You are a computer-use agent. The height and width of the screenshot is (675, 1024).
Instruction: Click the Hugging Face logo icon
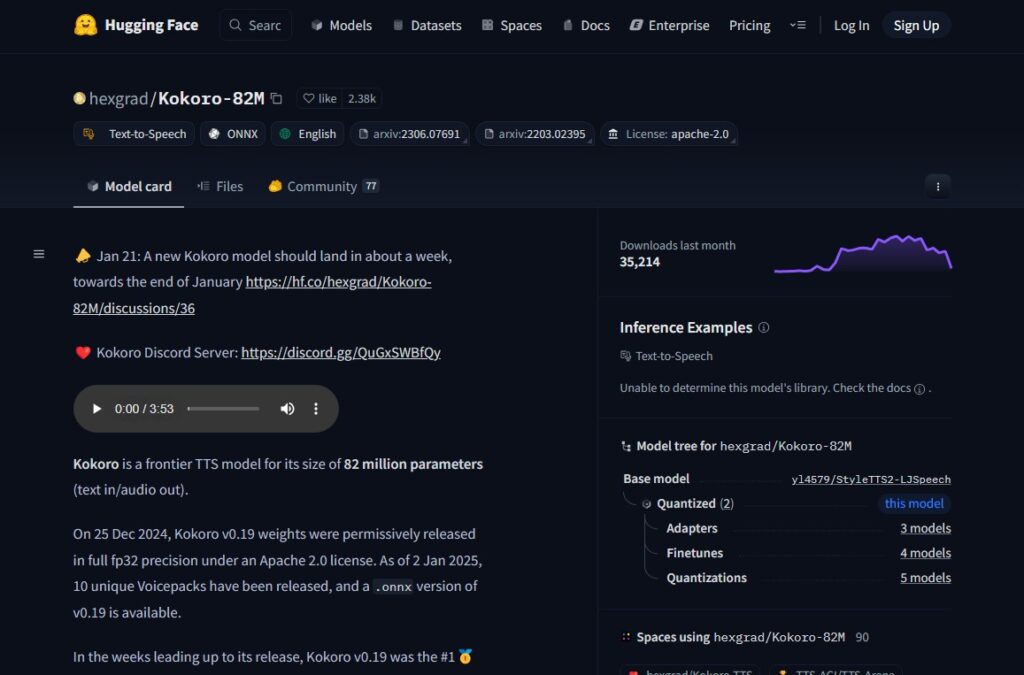click(85, 25)
